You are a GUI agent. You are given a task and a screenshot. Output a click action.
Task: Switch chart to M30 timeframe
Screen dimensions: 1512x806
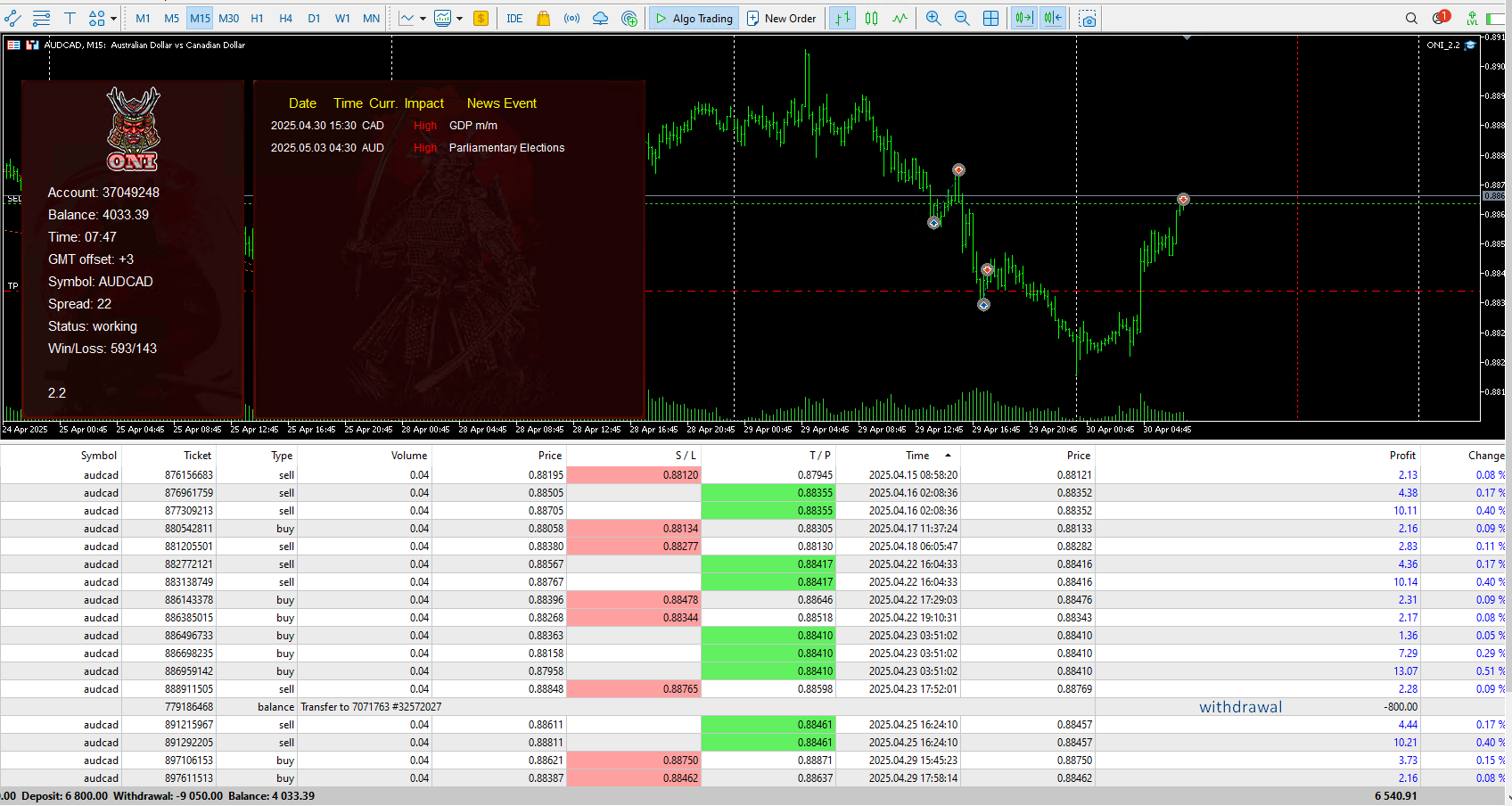pos(228,18)
